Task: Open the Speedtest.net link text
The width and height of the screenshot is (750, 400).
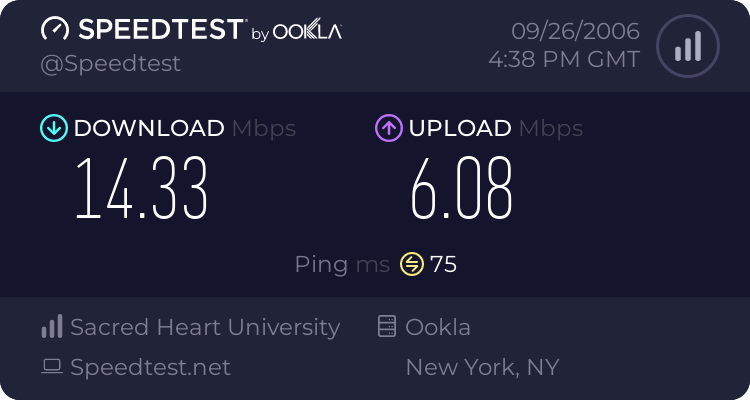Action: coord(151,367)
